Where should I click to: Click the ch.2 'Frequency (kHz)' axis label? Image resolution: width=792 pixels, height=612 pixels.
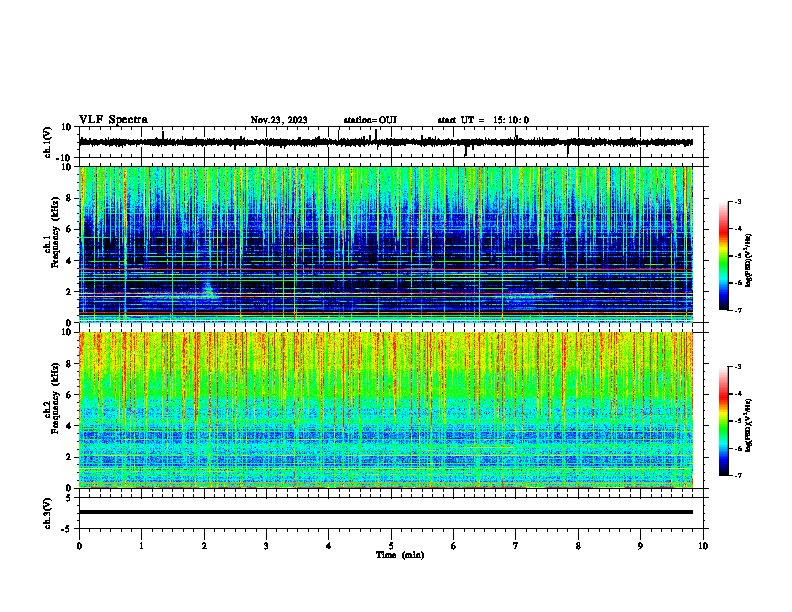pyautogui.click(x=55, y=398)
